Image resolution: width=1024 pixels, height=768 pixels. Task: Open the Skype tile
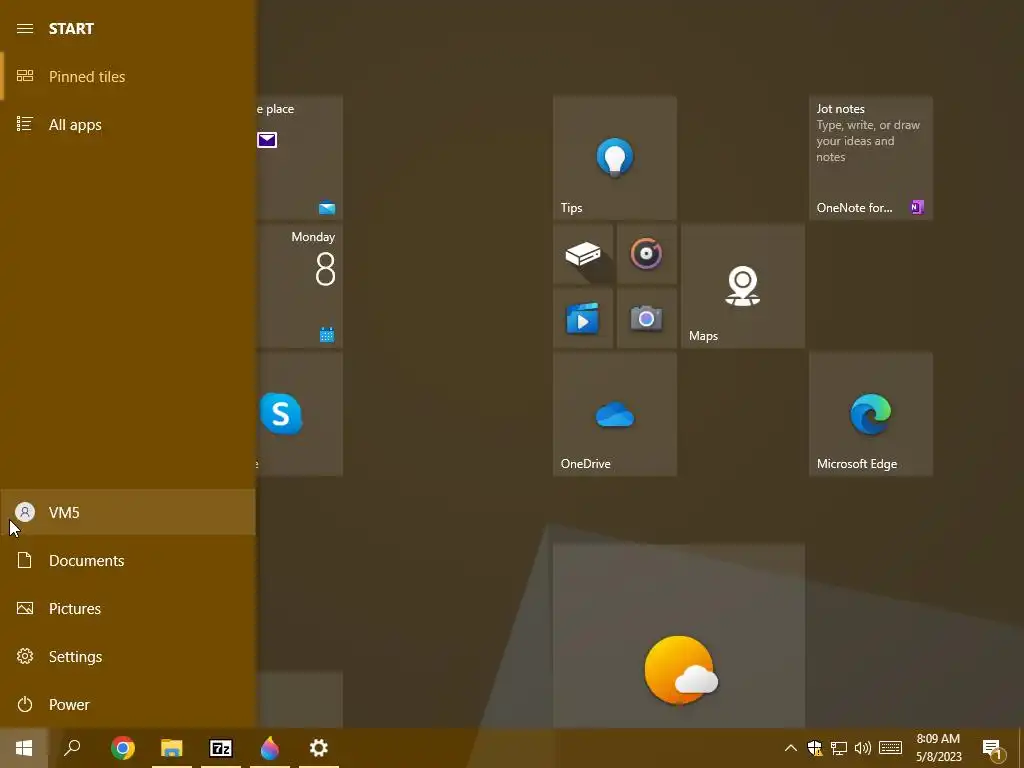[x=300, y=414]
